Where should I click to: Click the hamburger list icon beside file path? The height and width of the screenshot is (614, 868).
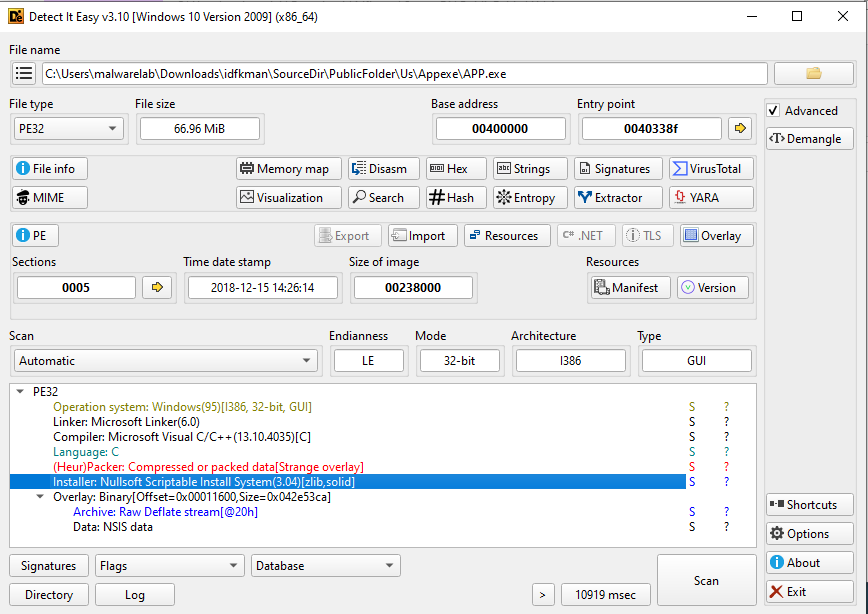click(24, 74)
